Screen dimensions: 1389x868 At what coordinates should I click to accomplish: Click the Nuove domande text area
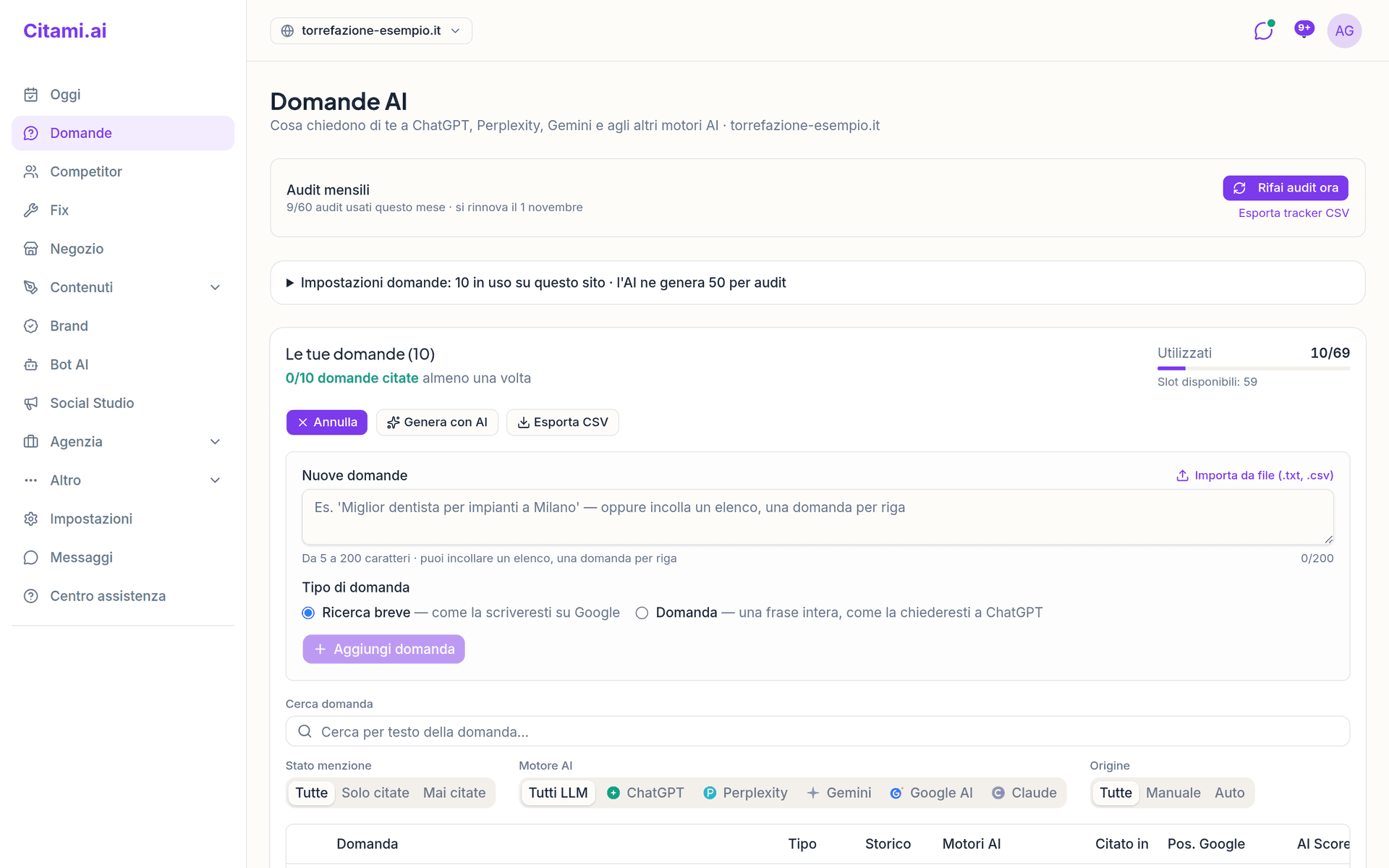point(817,517)
